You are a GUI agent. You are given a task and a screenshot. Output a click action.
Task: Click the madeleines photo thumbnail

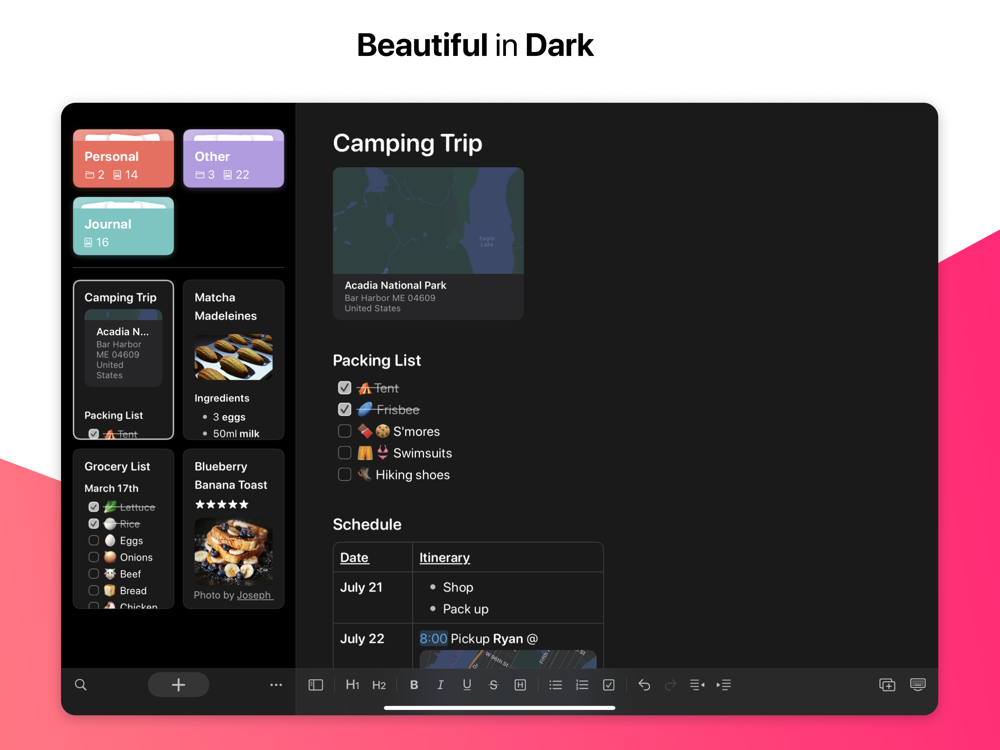point(233,357)
